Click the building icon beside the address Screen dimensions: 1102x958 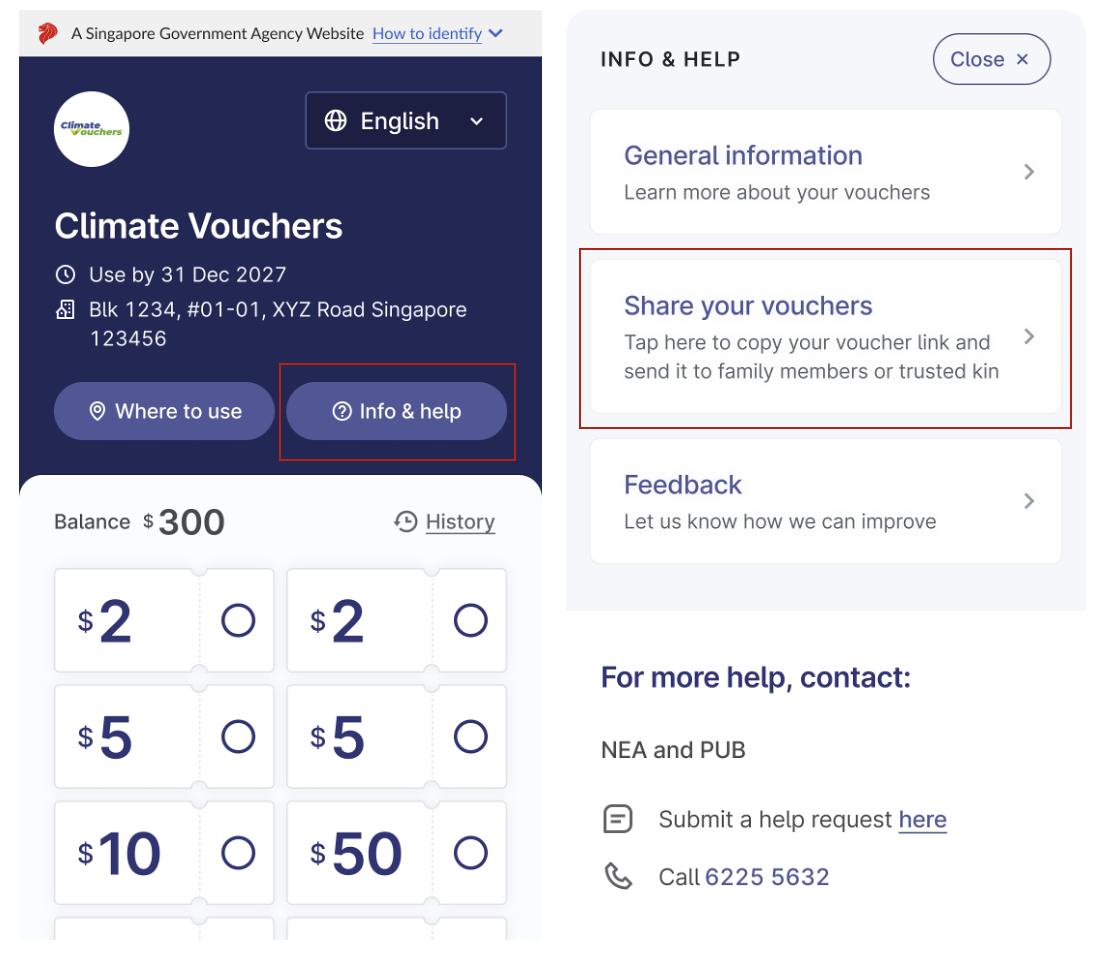tap(65, 309)
